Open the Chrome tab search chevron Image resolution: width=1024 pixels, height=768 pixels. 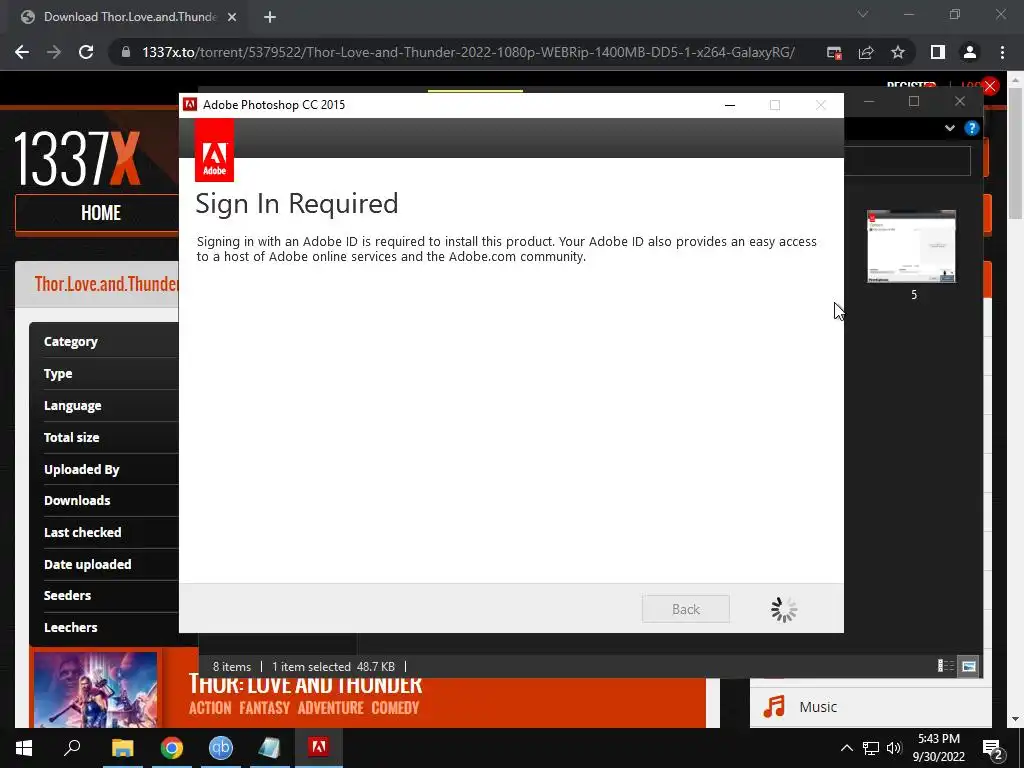(863, 14)
